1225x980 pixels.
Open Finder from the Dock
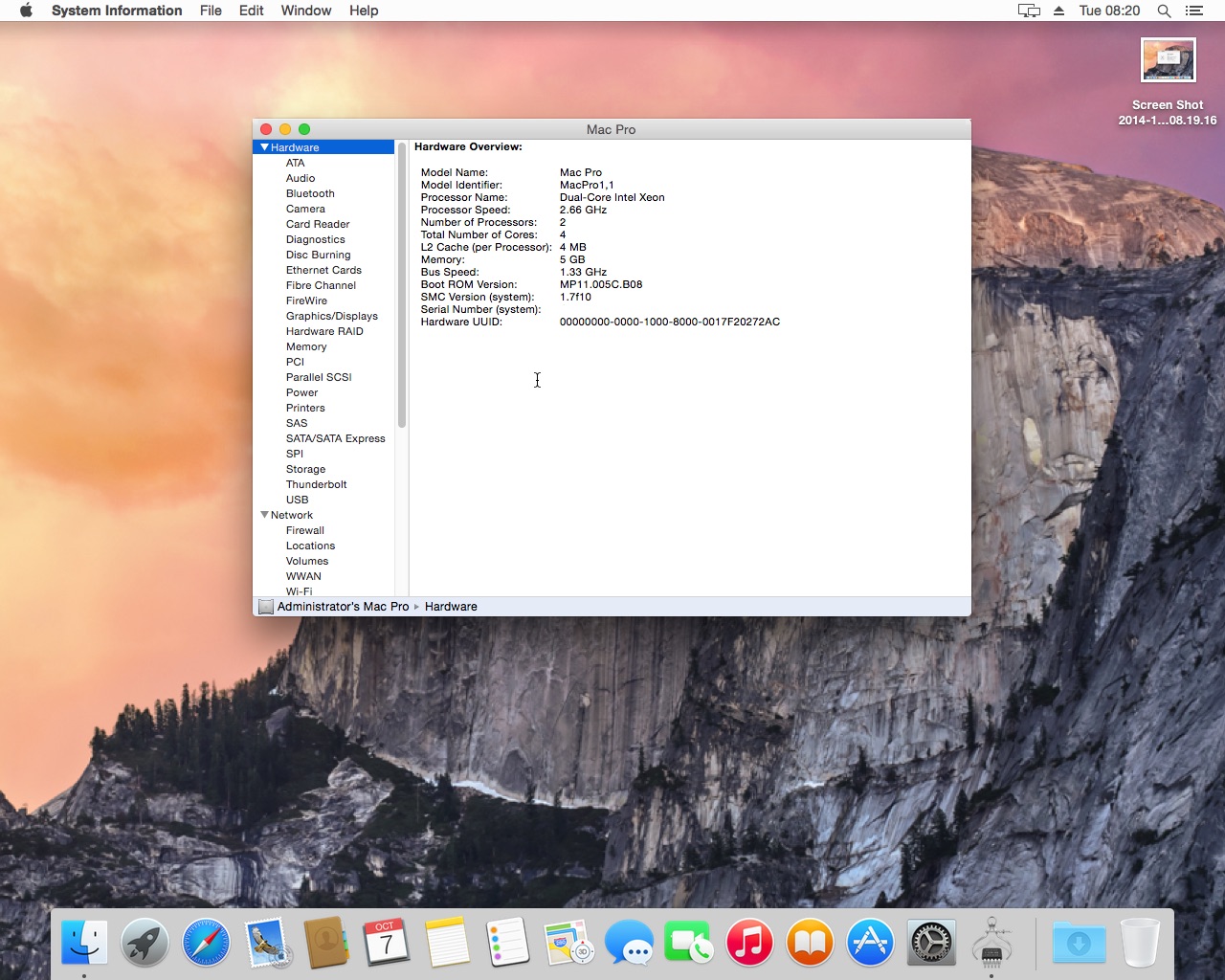coord(84,943)
